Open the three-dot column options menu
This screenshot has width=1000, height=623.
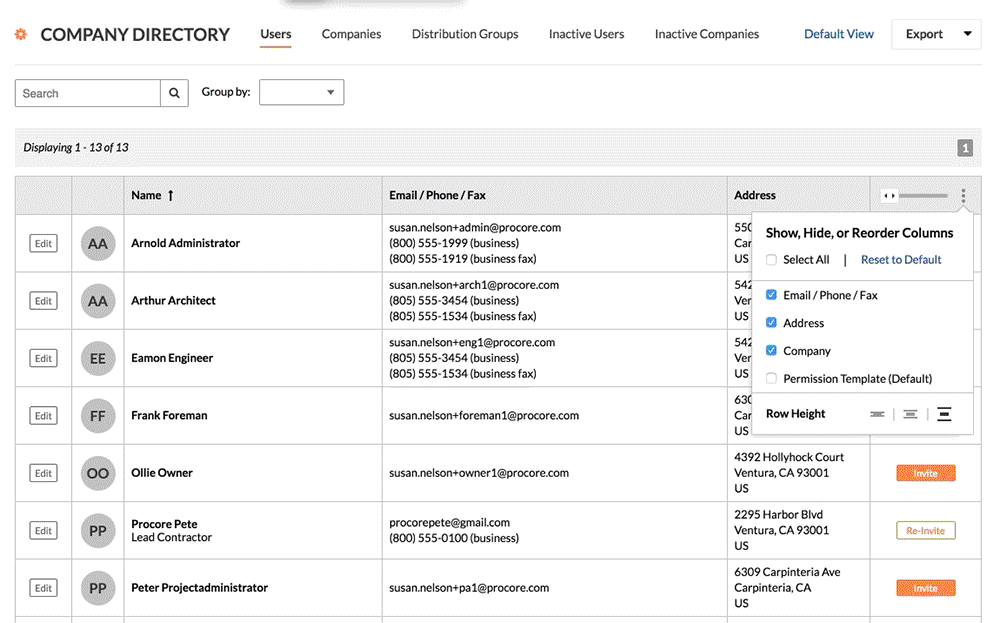pos(963,195)
